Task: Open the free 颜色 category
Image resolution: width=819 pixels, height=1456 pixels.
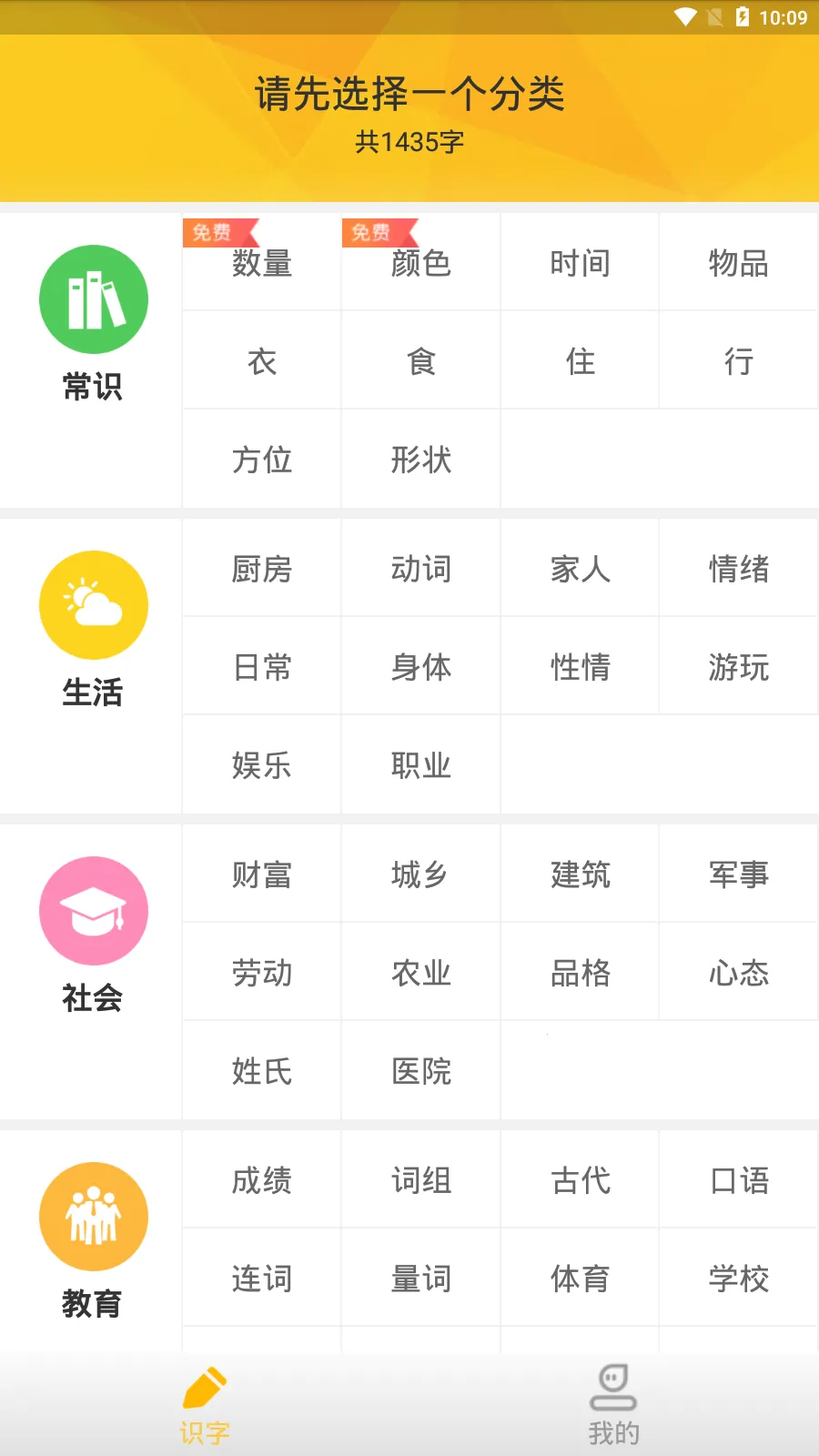Action: 420,263
